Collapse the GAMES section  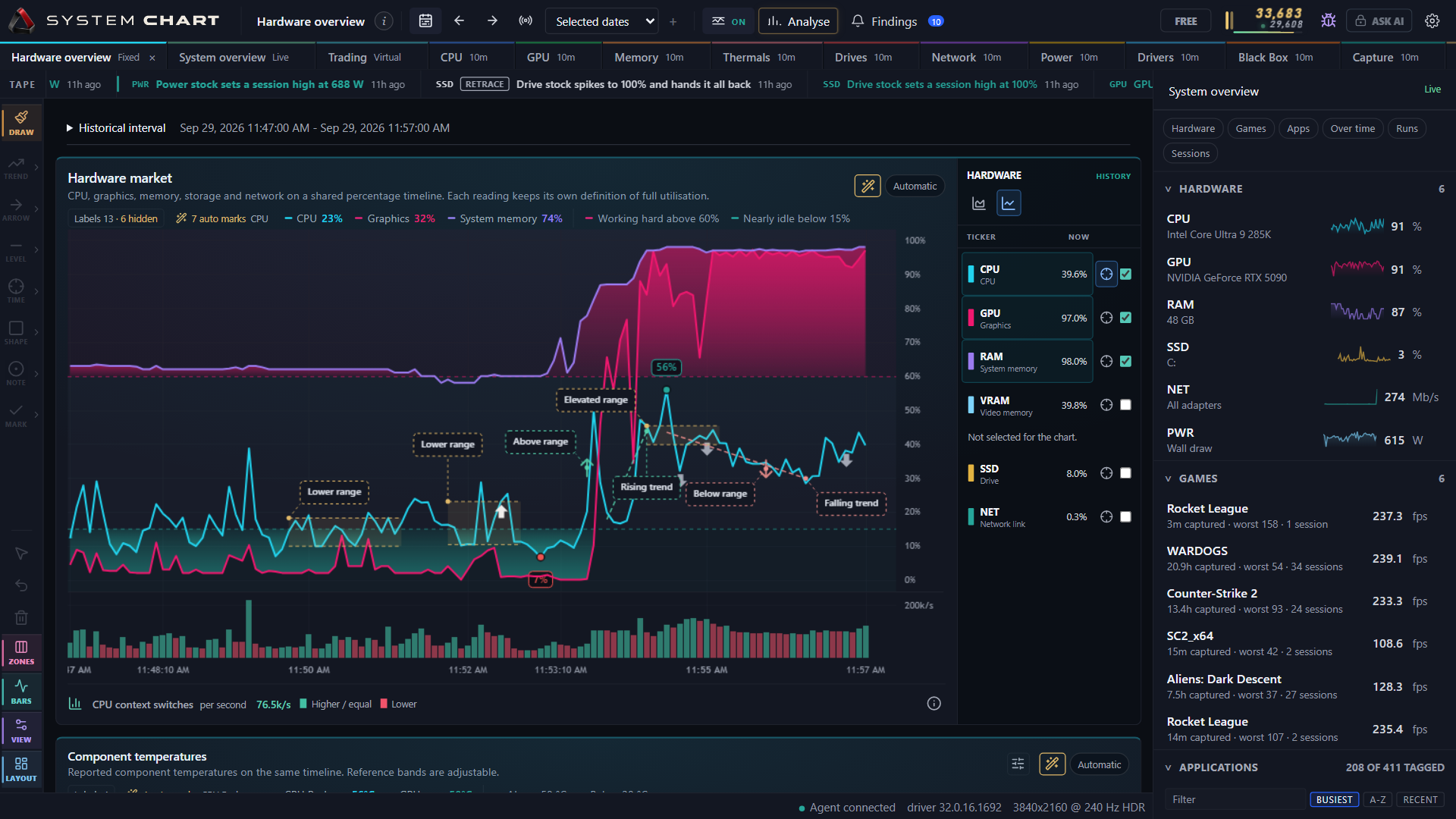pyautogui.click(x=1169, y=479)
